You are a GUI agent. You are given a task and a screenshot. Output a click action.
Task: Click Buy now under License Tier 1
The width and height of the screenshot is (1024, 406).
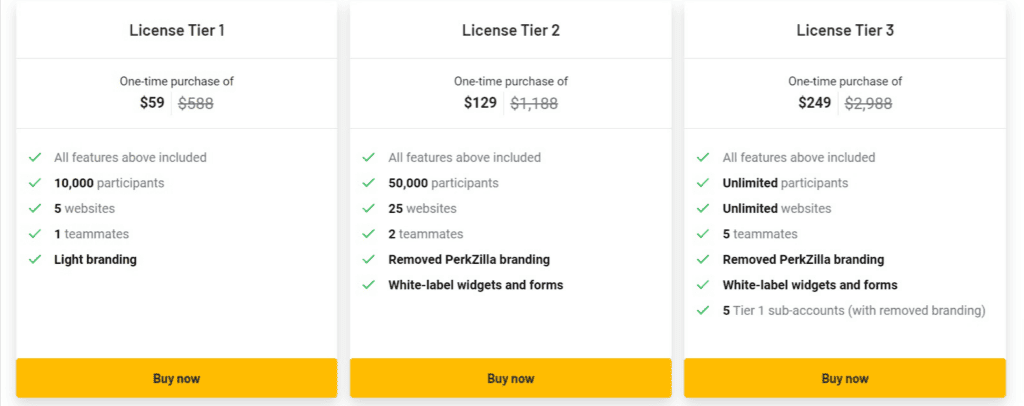pyautogui.click(x=176, y=378)
